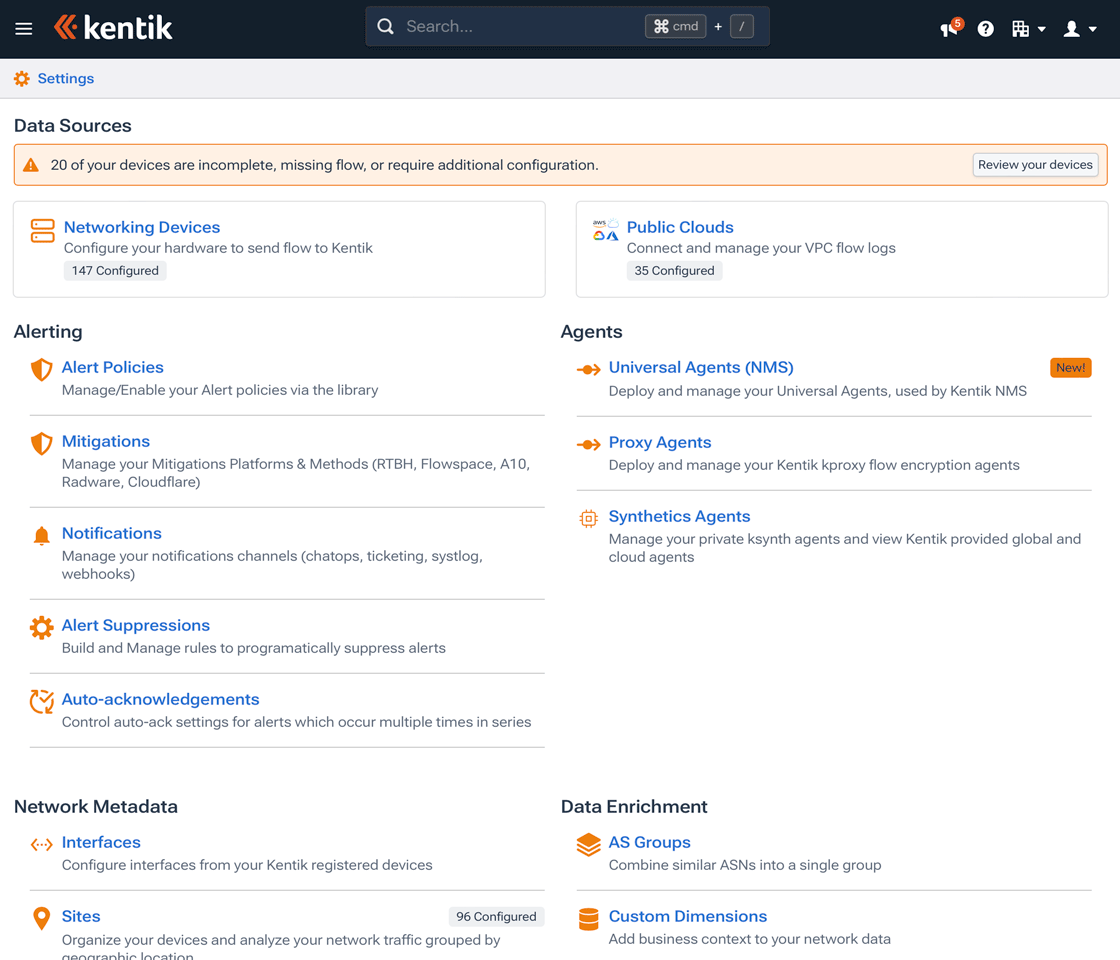Click the Review your devices button

point(1035,164)
